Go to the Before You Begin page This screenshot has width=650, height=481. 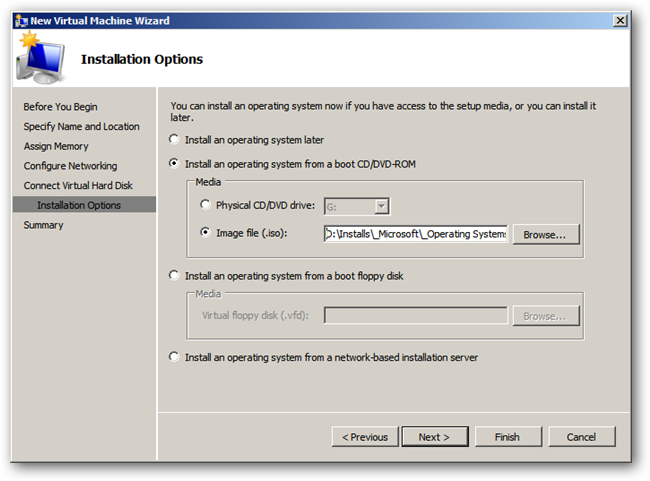[61, 107]
